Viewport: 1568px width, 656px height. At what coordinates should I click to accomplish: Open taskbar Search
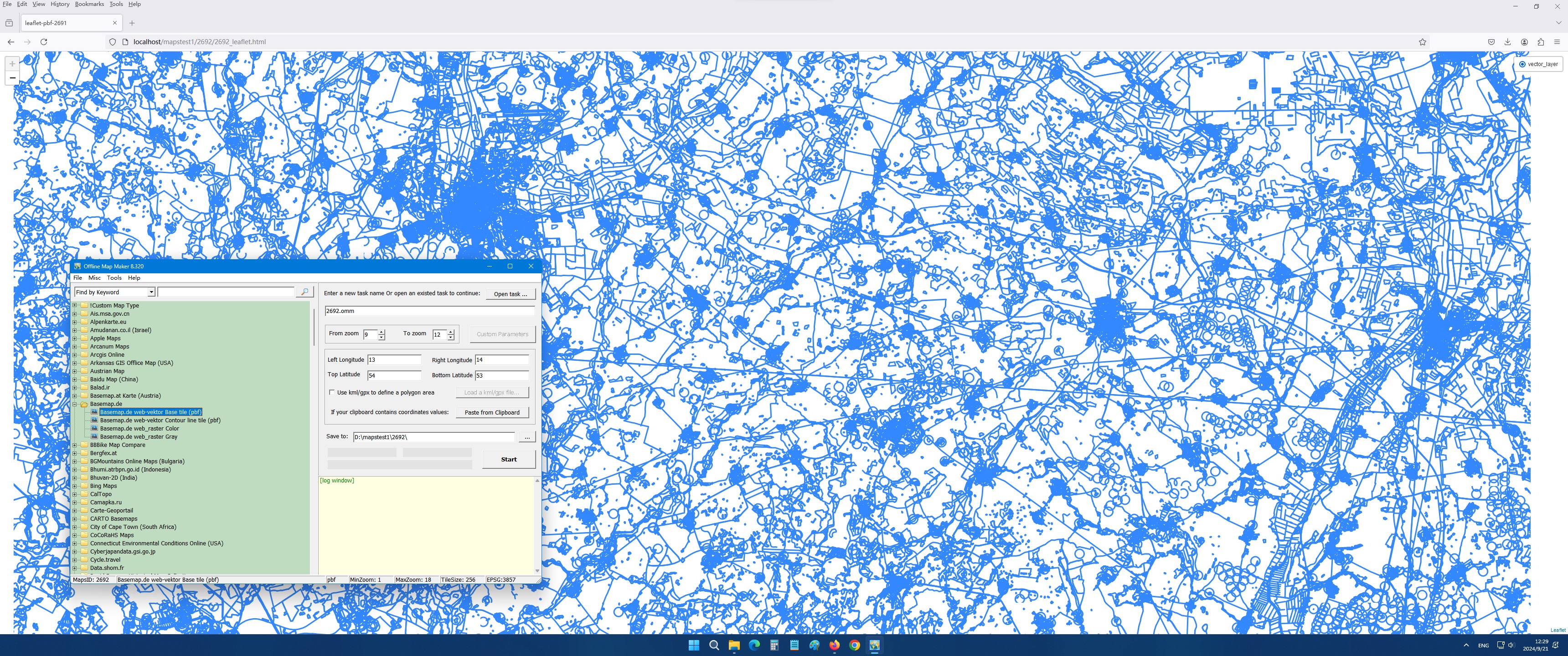714,645
